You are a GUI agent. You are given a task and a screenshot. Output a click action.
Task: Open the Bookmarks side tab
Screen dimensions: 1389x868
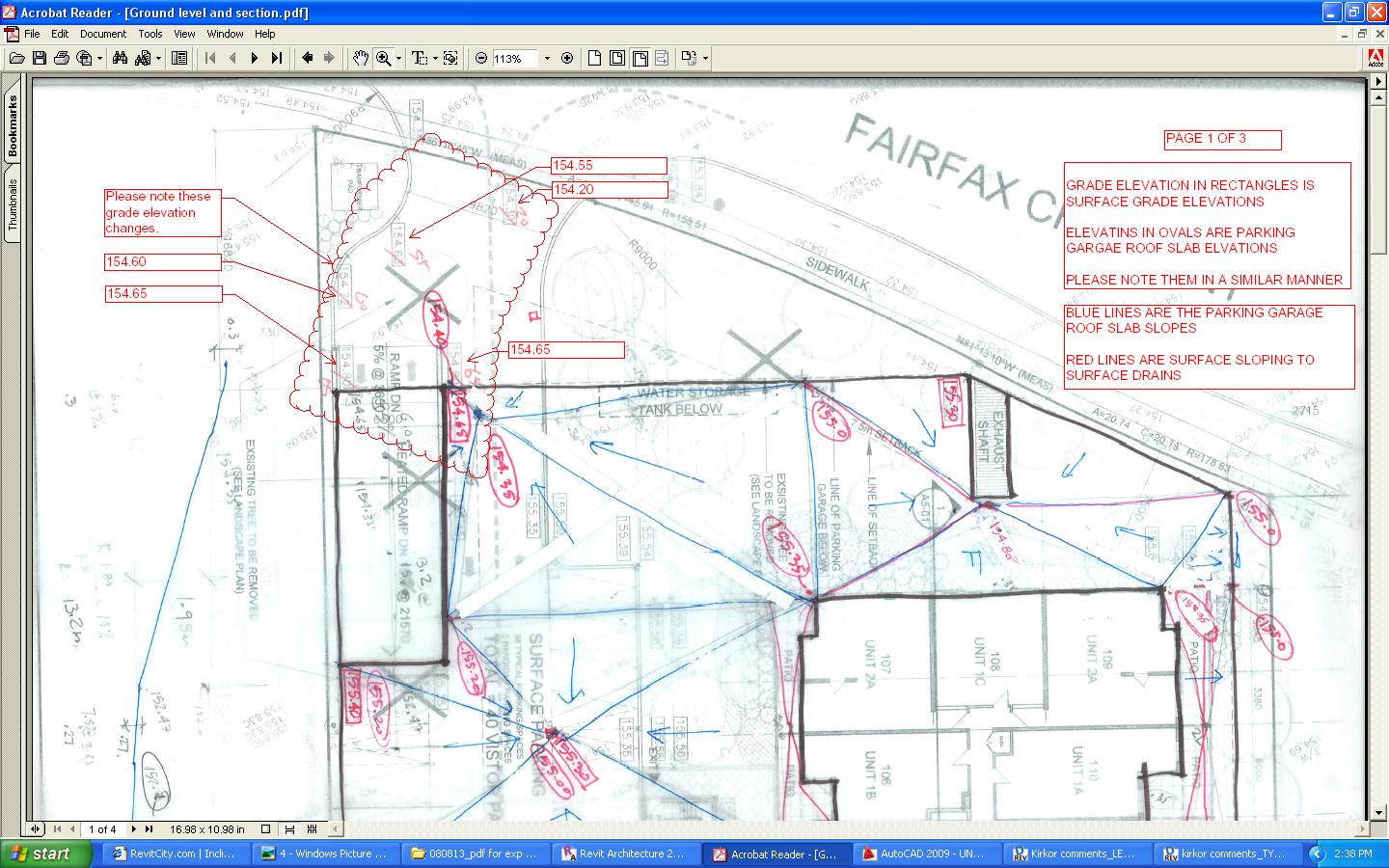click(13, 125)
